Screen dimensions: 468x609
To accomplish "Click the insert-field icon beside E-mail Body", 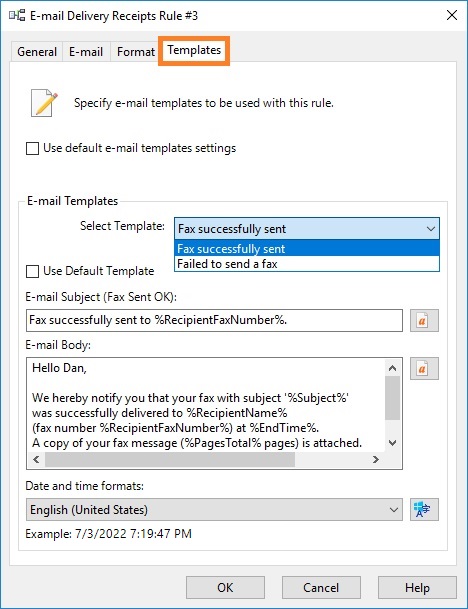I will pyautogui.click(x=424, y=368).
